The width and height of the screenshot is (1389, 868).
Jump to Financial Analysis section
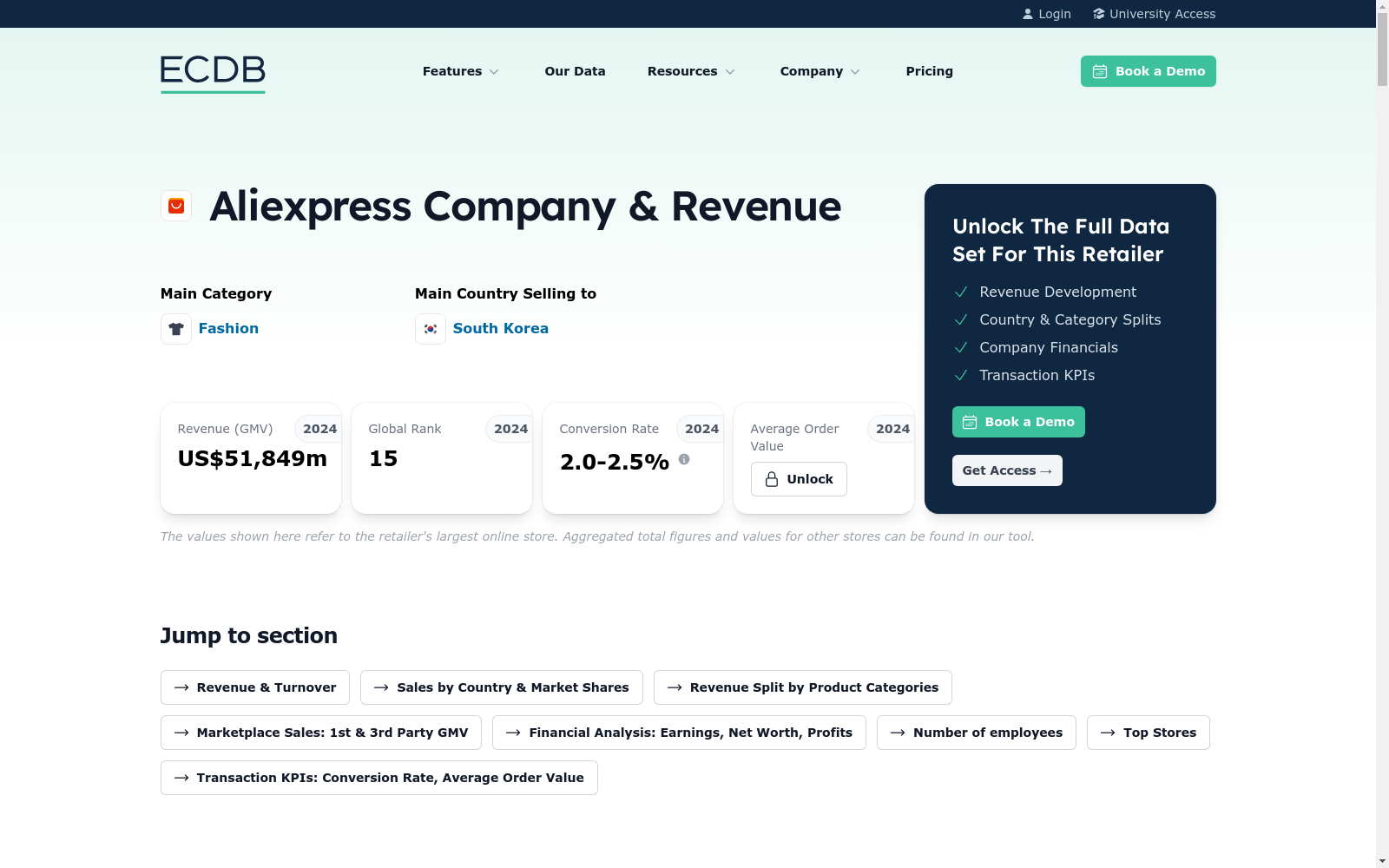pos(679,733)
